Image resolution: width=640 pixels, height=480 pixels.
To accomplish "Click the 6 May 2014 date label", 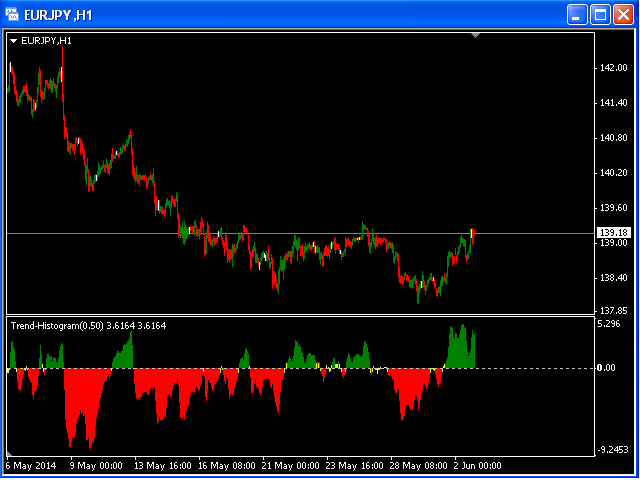I will pyautogui.click(x=31, y=466).
